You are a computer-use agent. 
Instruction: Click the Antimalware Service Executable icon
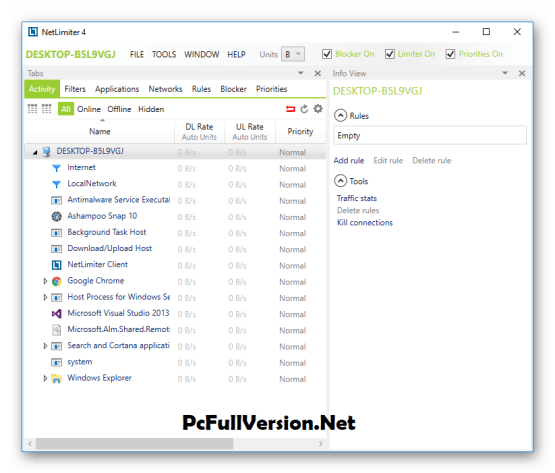(x=56, y=201)
